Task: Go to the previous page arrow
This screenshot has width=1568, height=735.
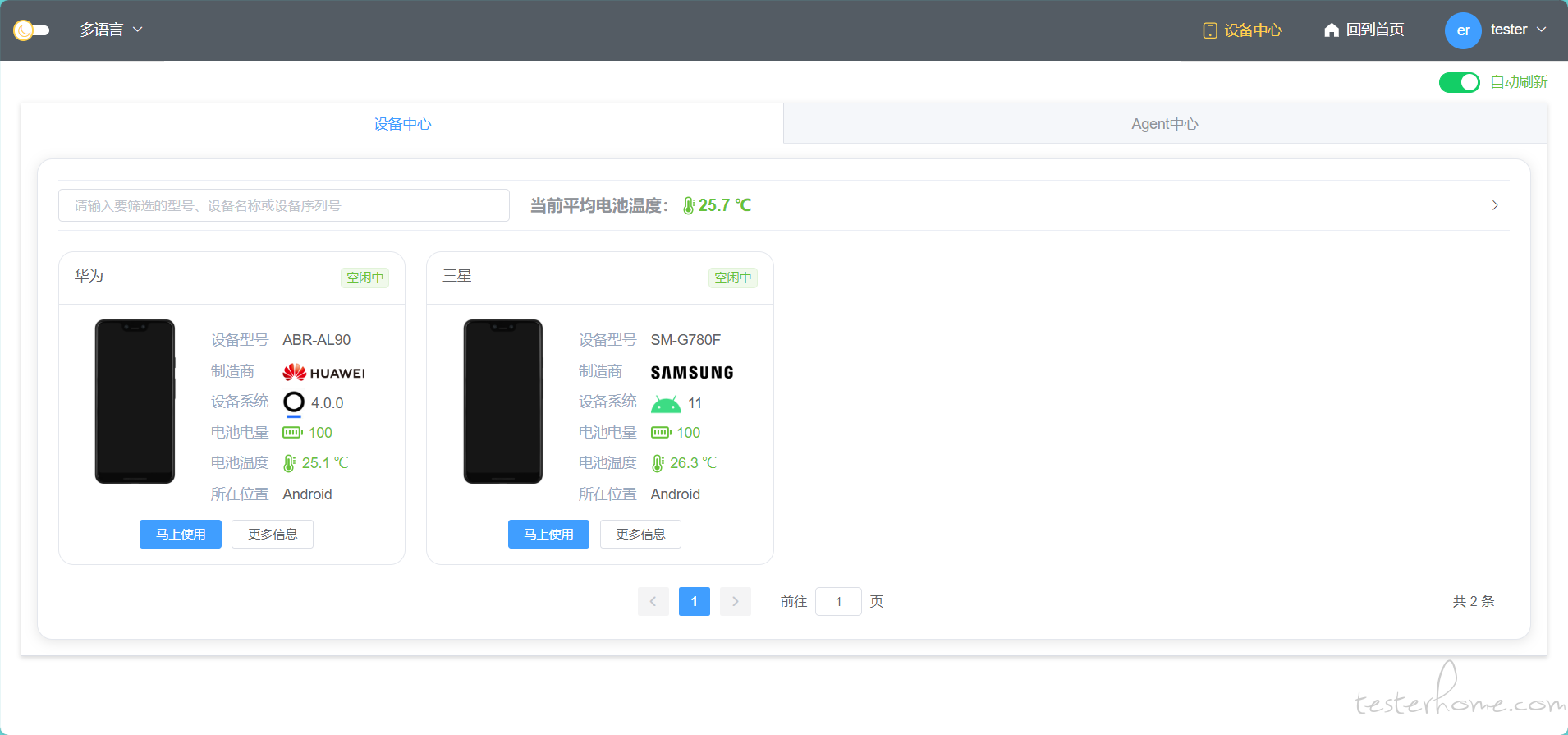Action: point(653,602)
